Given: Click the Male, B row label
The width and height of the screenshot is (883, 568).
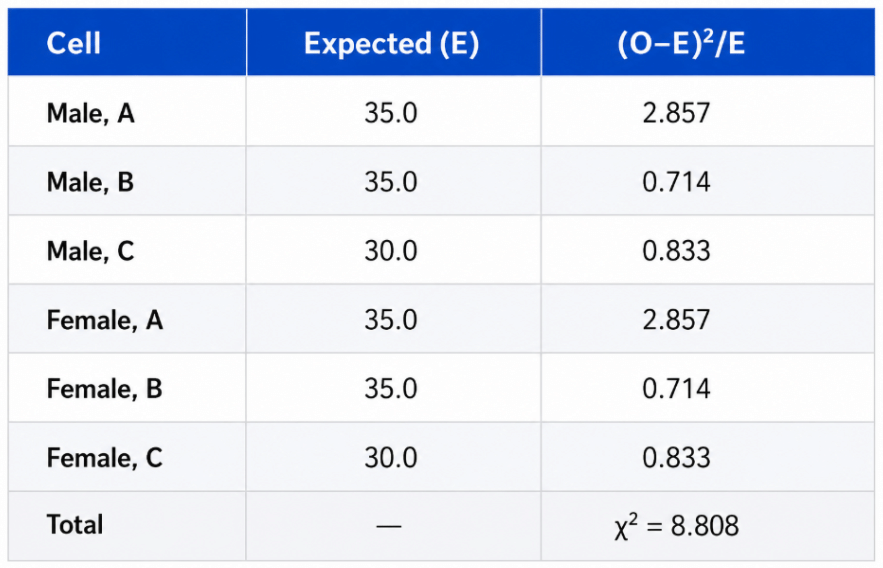Looking at the screenshot, I should [91, 182].
